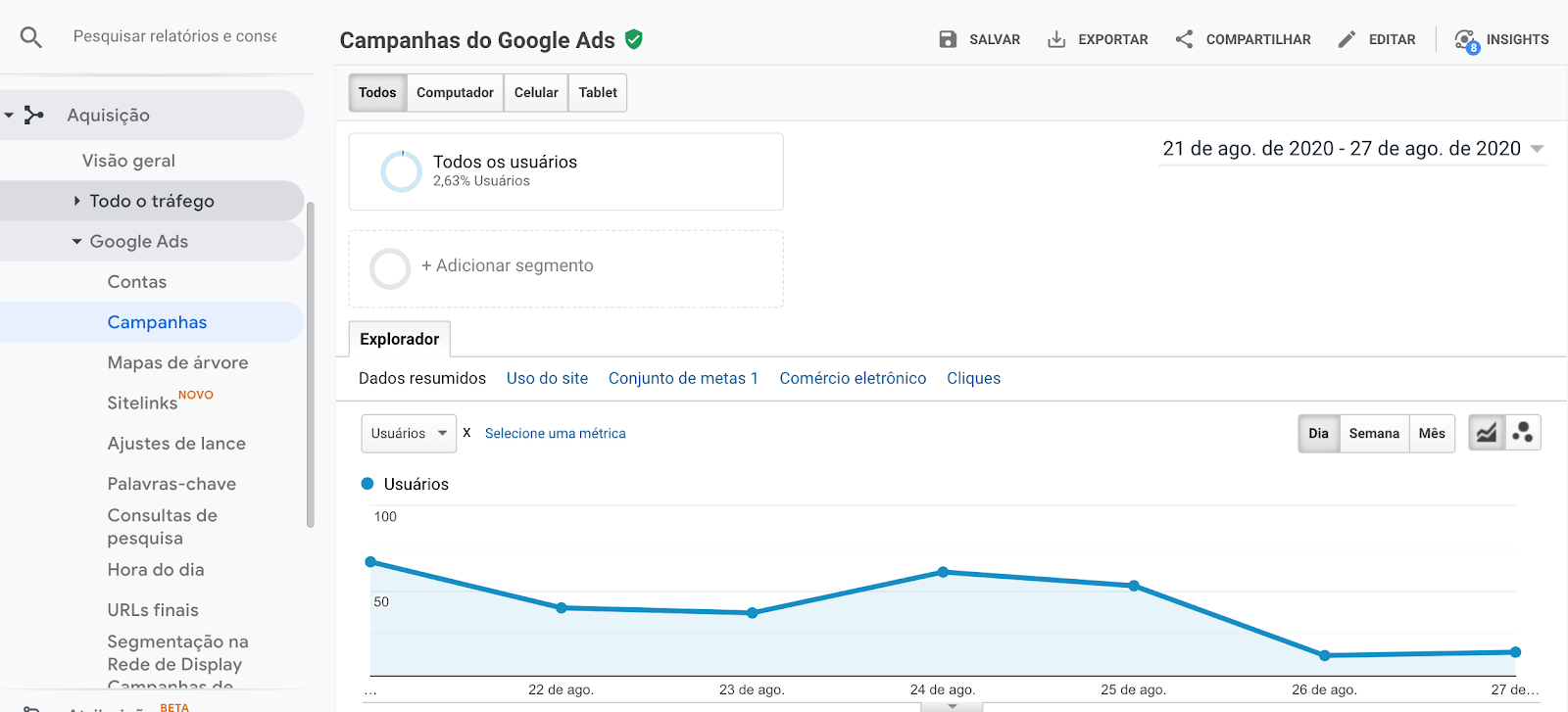Click the Exportar download icon
The height and width of the screenshot is (712, 1568).
click(x=1056, y=39)
